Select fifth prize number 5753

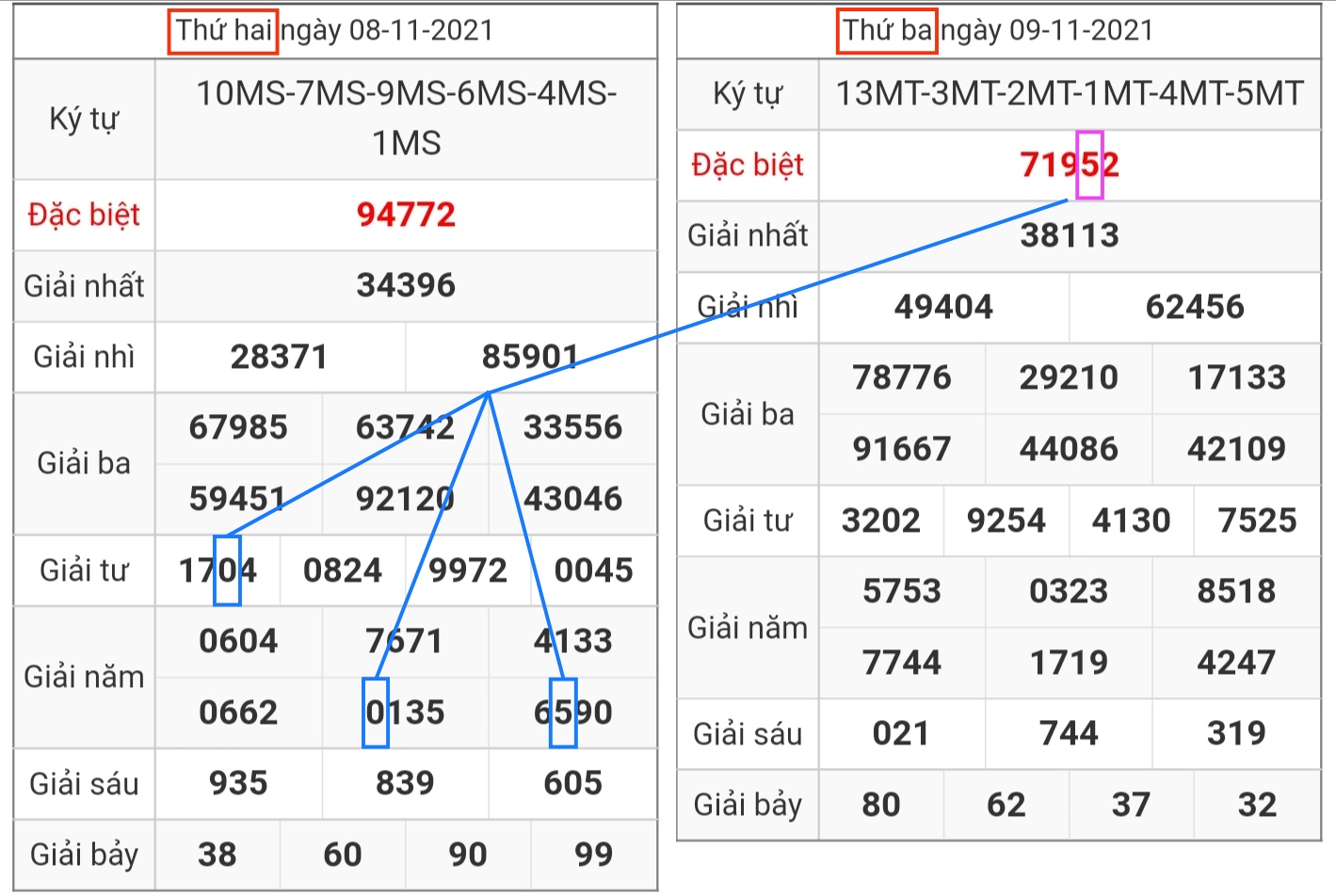tap(903, 591)
